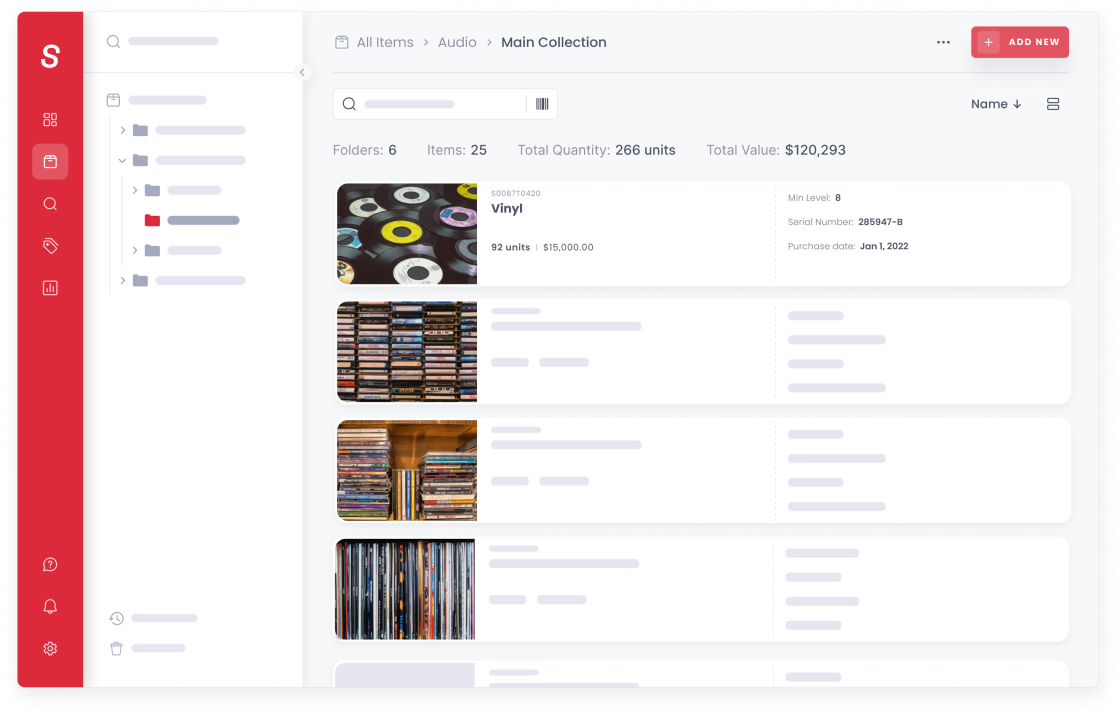Open the tags icon in red sidebar
Image resolution: width=1120 pixels, height=715 pixels.
pyautogui.click(x=50, y=246)
